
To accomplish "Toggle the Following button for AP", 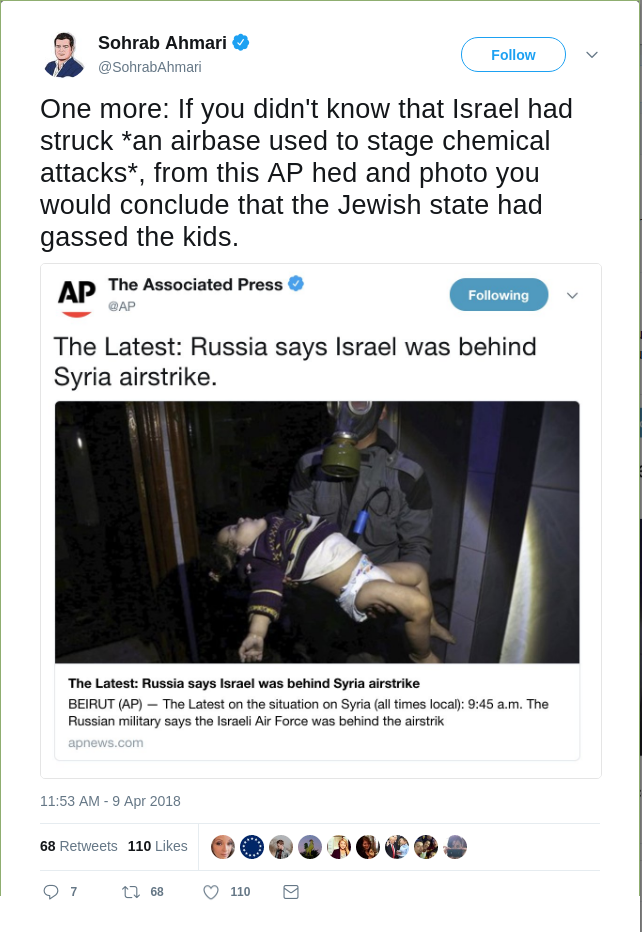I will 499,295.
